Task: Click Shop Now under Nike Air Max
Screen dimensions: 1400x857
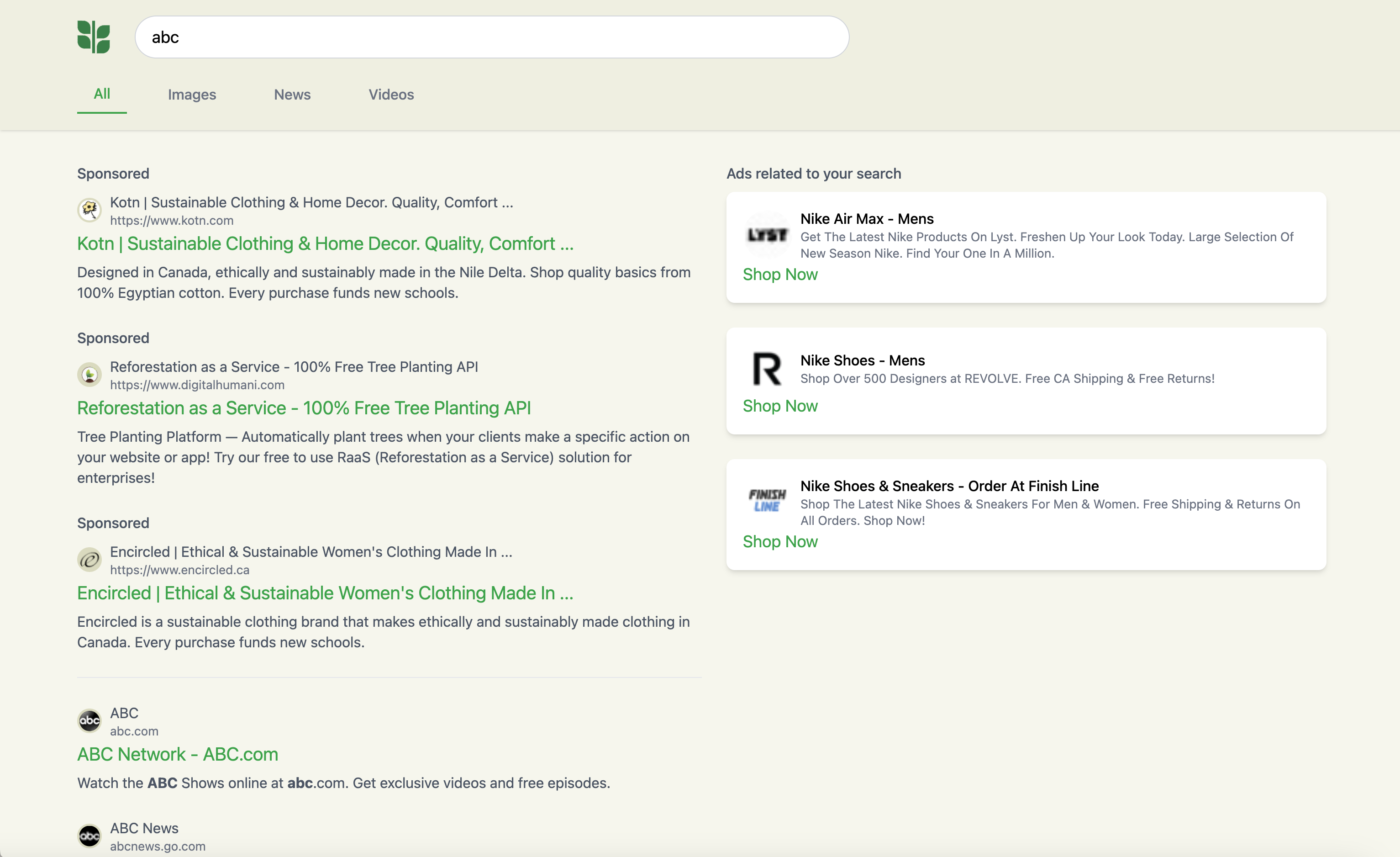Action: 779,275
